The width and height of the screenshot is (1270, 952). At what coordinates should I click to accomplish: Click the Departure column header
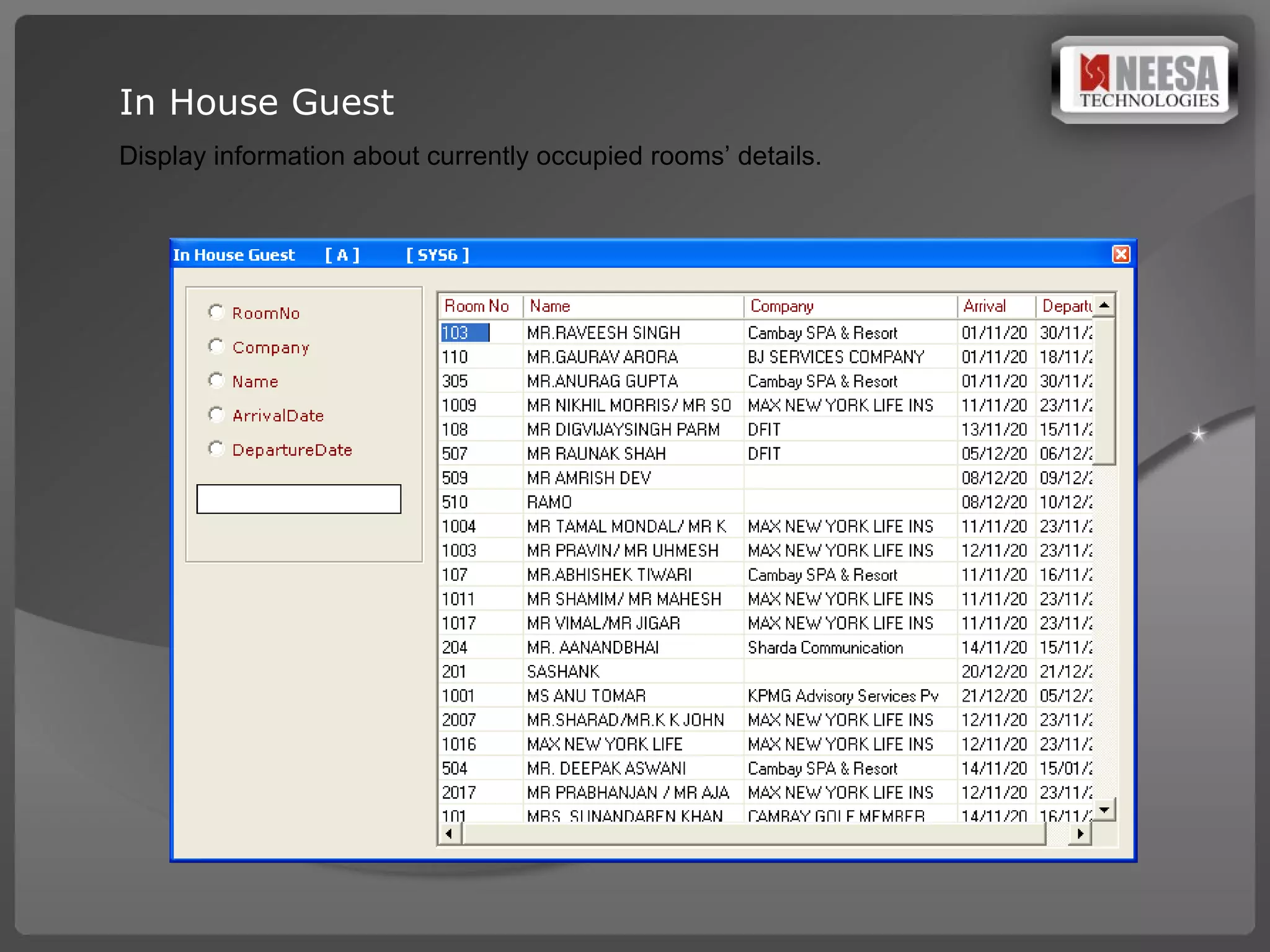click(x=1065, y=306)
